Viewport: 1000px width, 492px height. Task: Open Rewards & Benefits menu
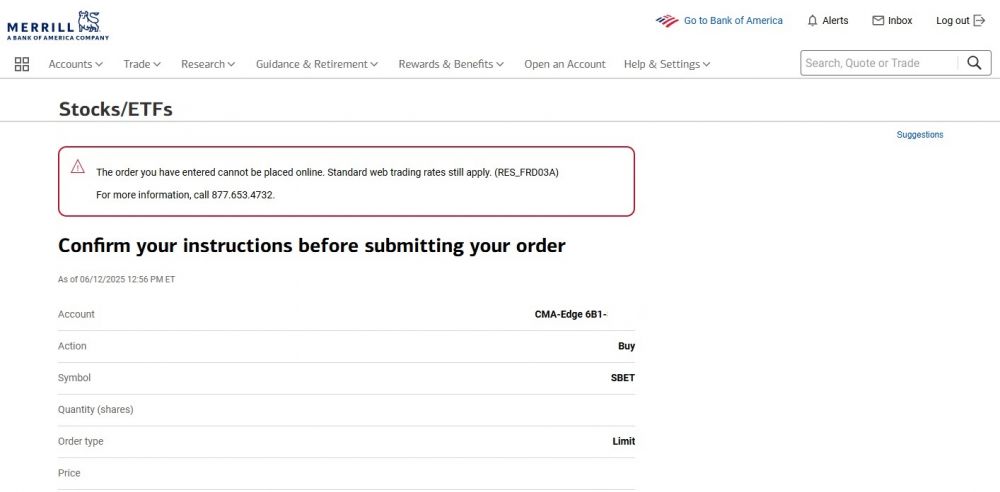click(x=451, y=64)
